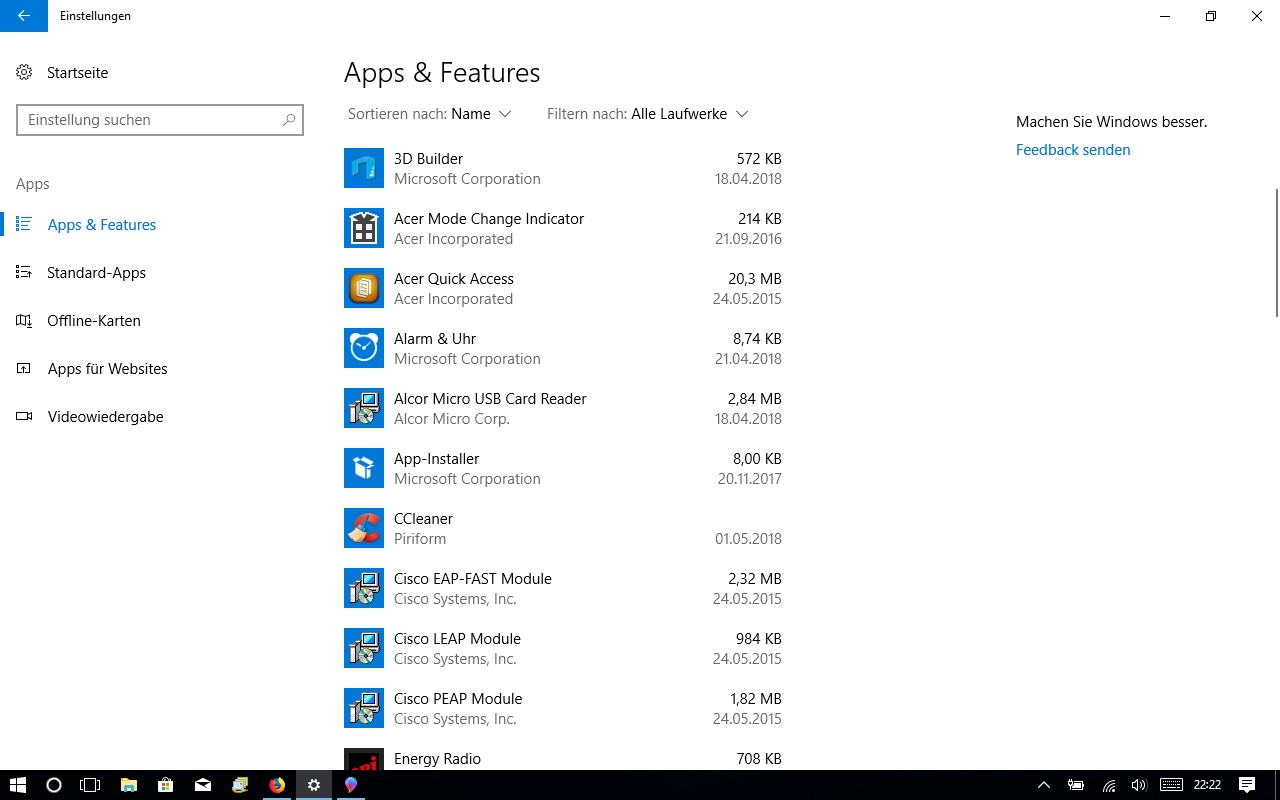Click the Alcor Micro Corp. publisher text
Viewport: 1280px width, 800px height.
tap(452, 419)
